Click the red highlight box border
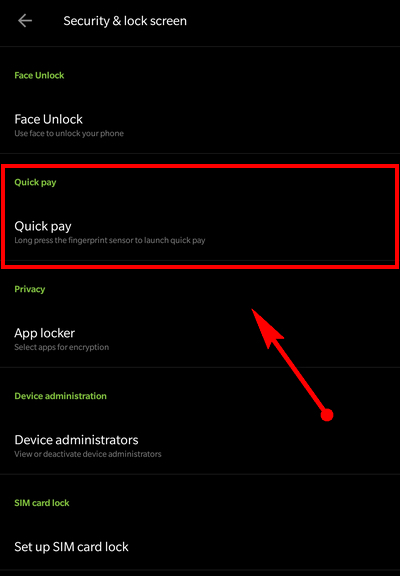Screen dimensions: 400x576 pyautogui.click(x=200, y=166)
